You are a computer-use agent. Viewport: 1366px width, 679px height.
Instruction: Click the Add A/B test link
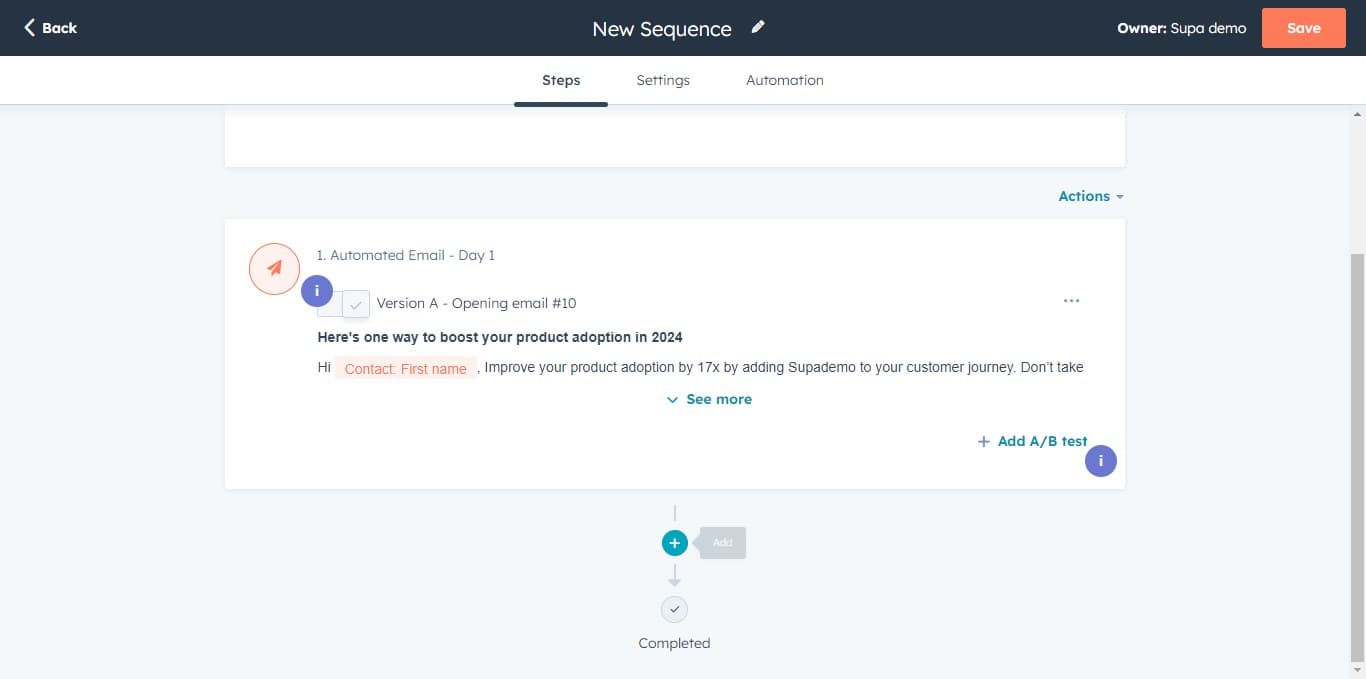coord(1032,441)
